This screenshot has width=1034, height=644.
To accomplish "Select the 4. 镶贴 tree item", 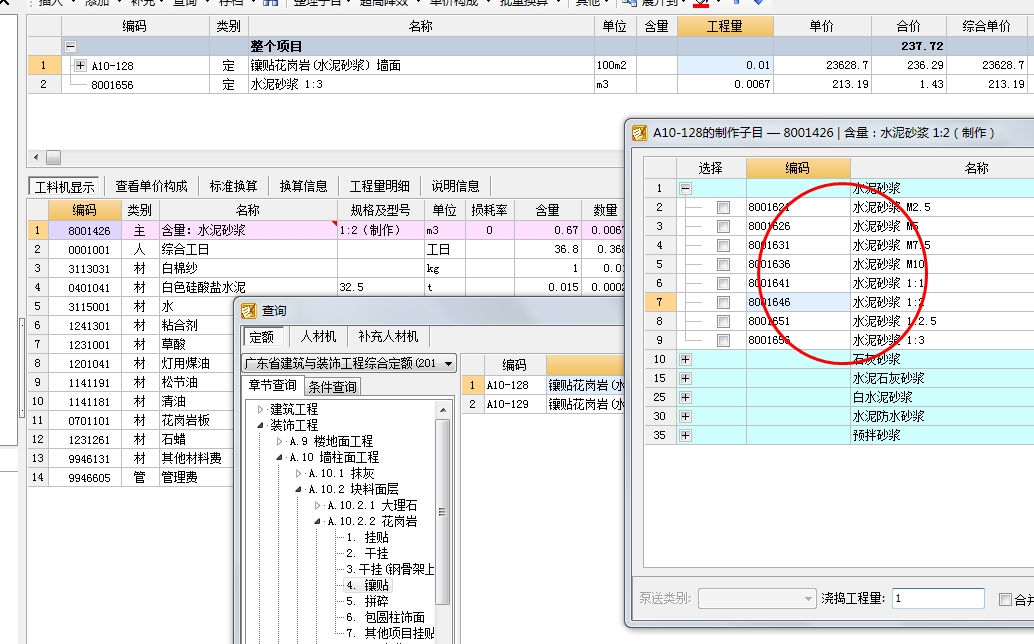I will 368,585.
